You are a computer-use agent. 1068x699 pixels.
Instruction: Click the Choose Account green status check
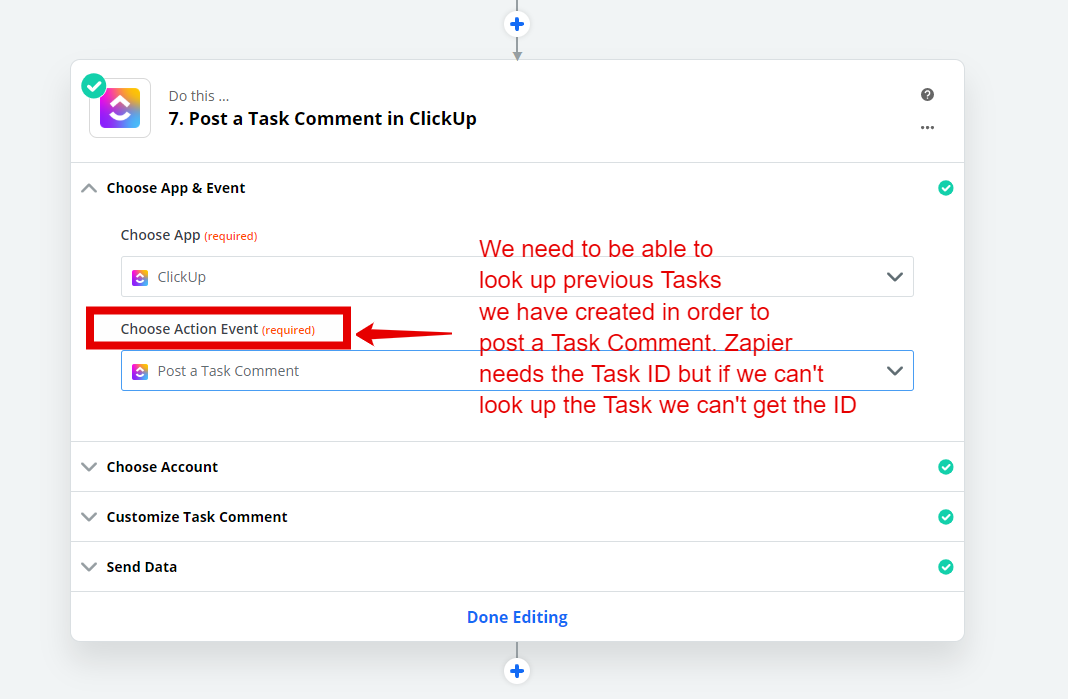pos(945,467)
